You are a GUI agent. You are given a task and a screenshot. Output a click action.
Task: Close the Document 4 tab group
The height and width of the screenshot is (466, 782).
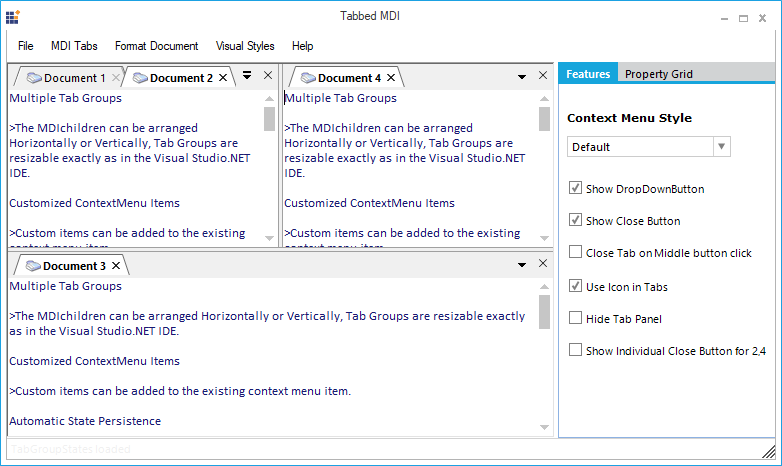[x=543, y=75]
